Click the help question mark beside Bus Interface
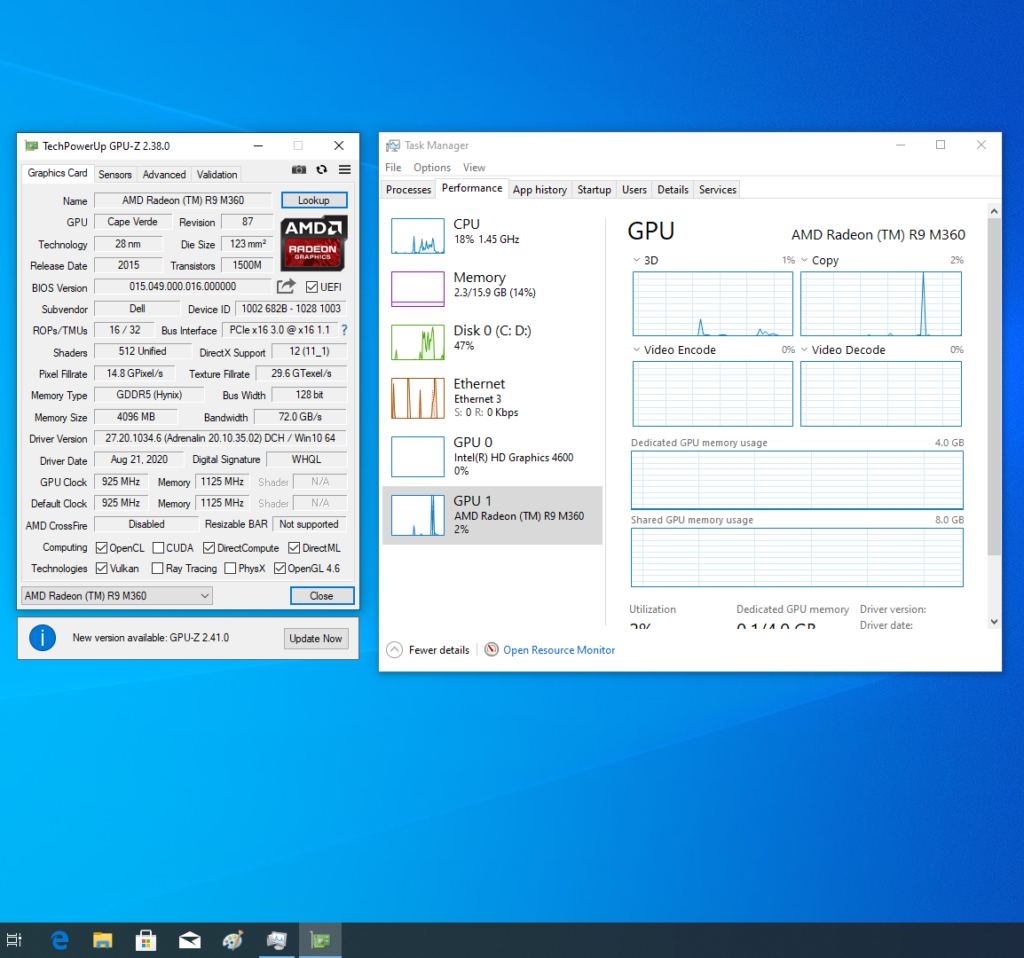 [x=344, y=330]
